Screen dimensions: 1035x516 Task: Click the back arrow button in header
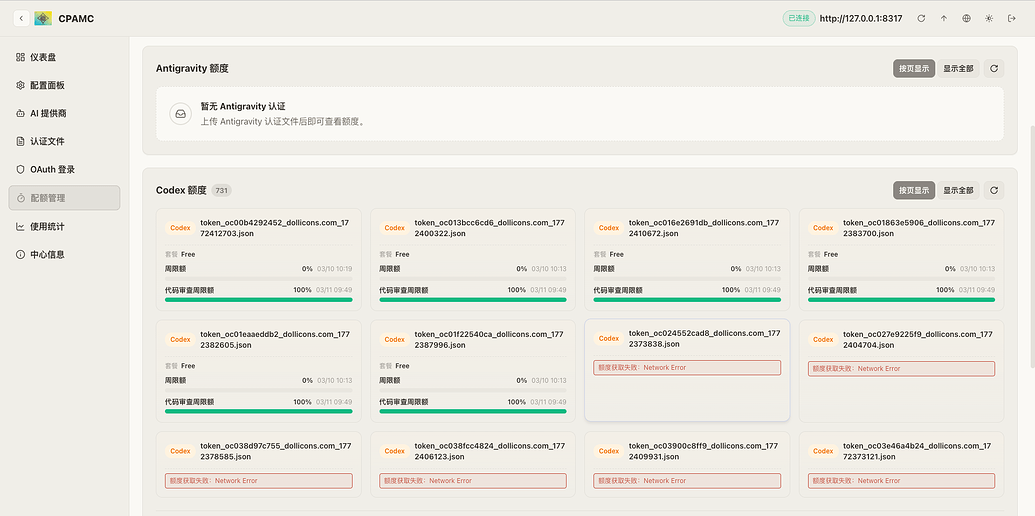click(21, 18)
